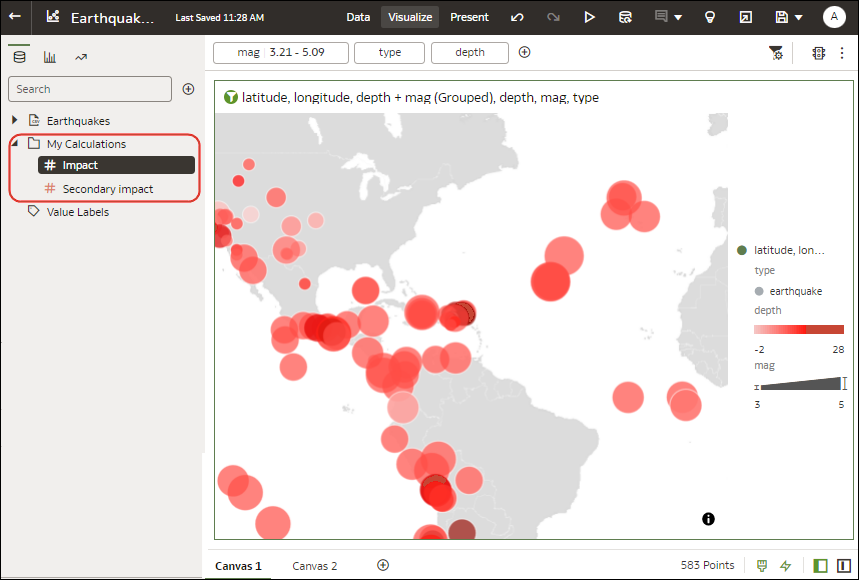Open the Analytics trend-line icon pane

81,56
